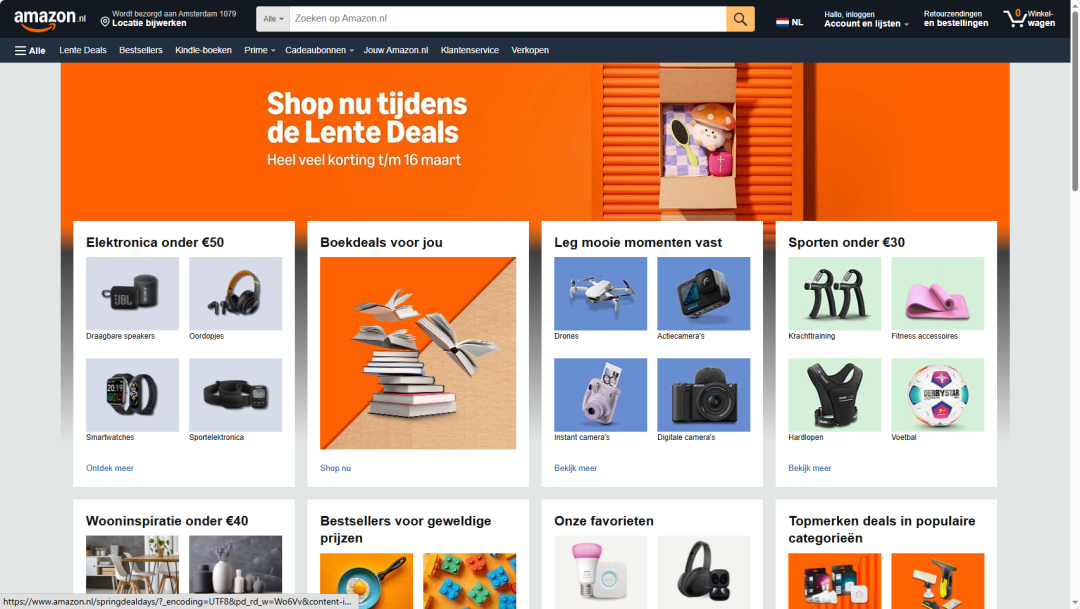Open Klantenservice menu item
This screenshot has width=1080, height=609.
[x=470, y=50]
